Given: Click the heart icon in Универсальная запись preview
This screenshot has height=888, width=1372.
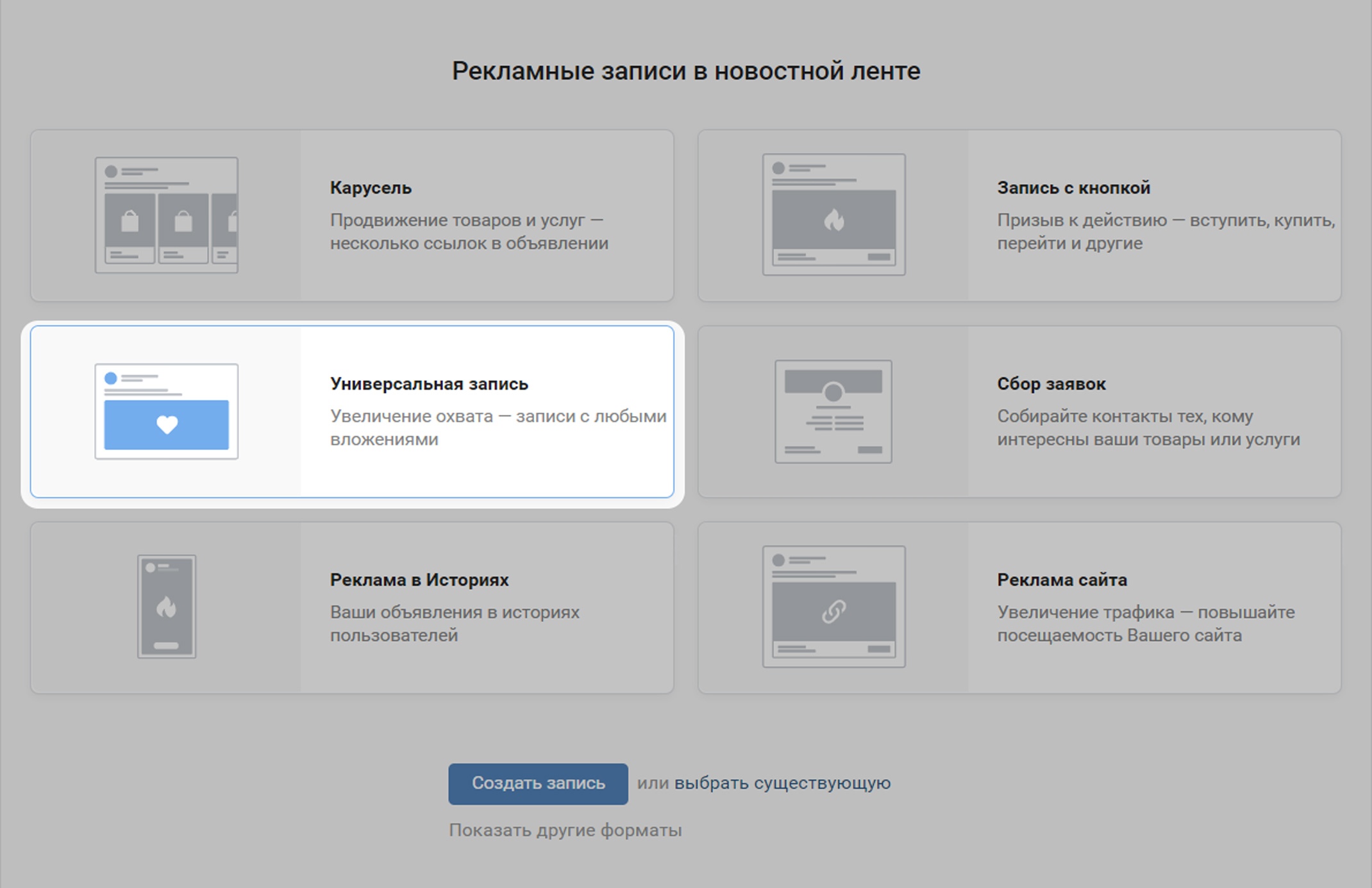Looking at the screenshot, I should pyautogui.click(x=167, y=424).
